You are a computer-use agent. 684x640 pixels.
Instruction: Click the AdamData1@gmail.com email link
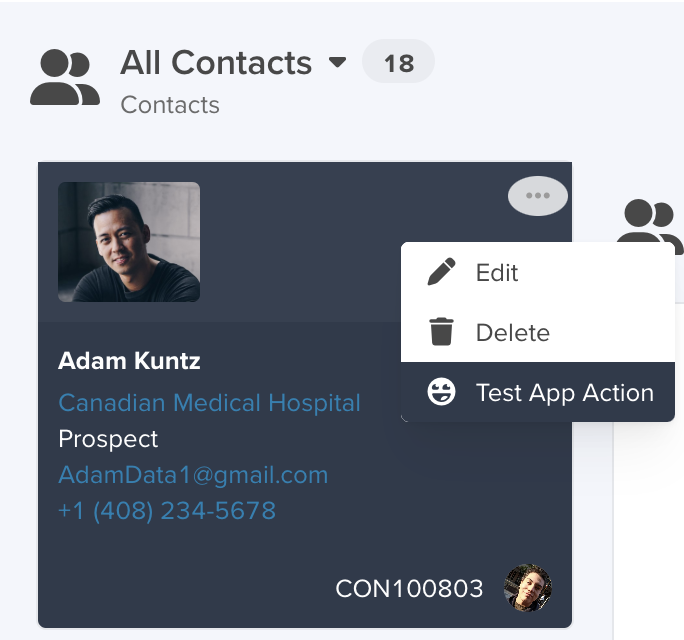pyautogui.click(x=193, y=475)
